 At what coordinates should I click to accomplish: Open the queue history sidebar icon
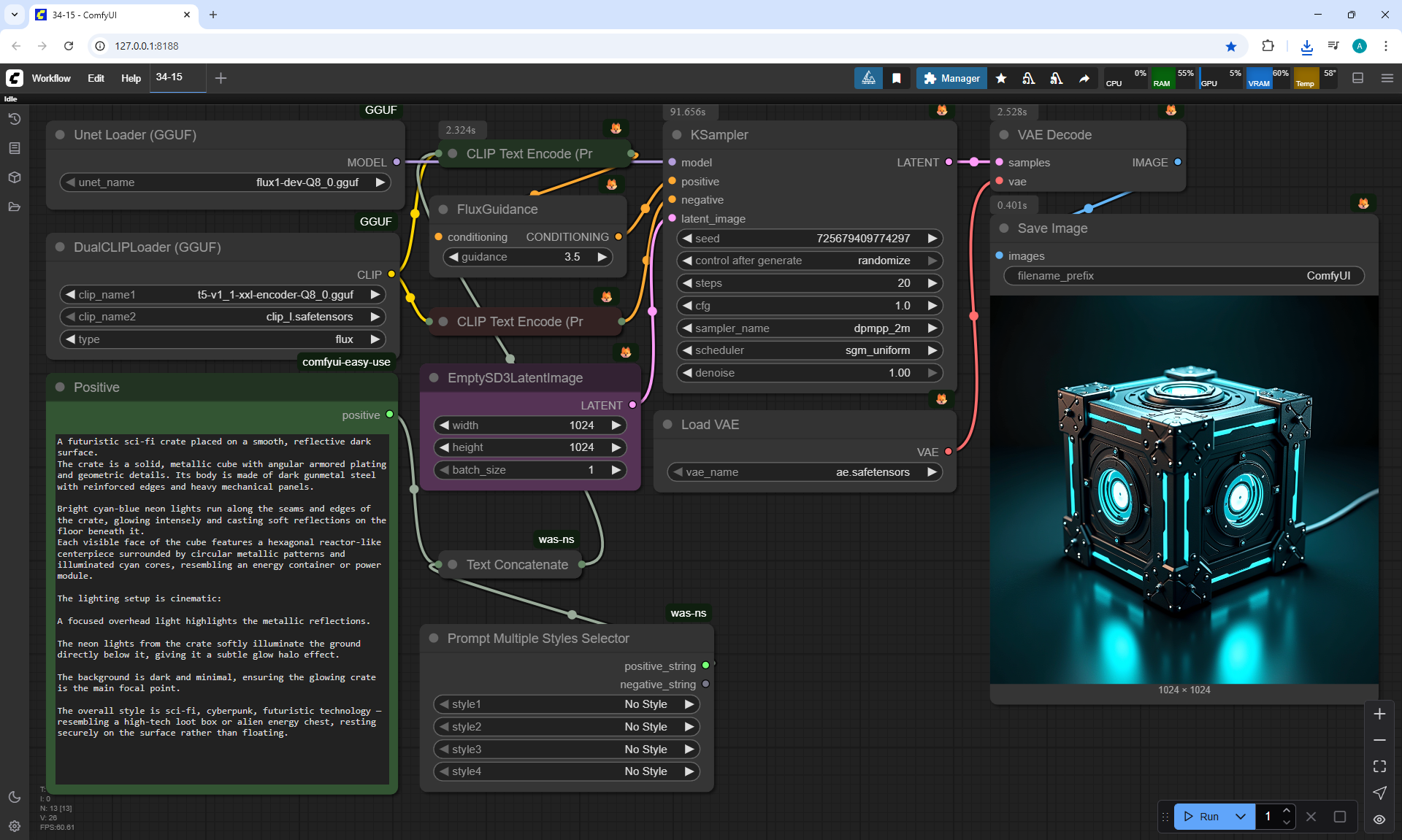[x=14, y=119]
